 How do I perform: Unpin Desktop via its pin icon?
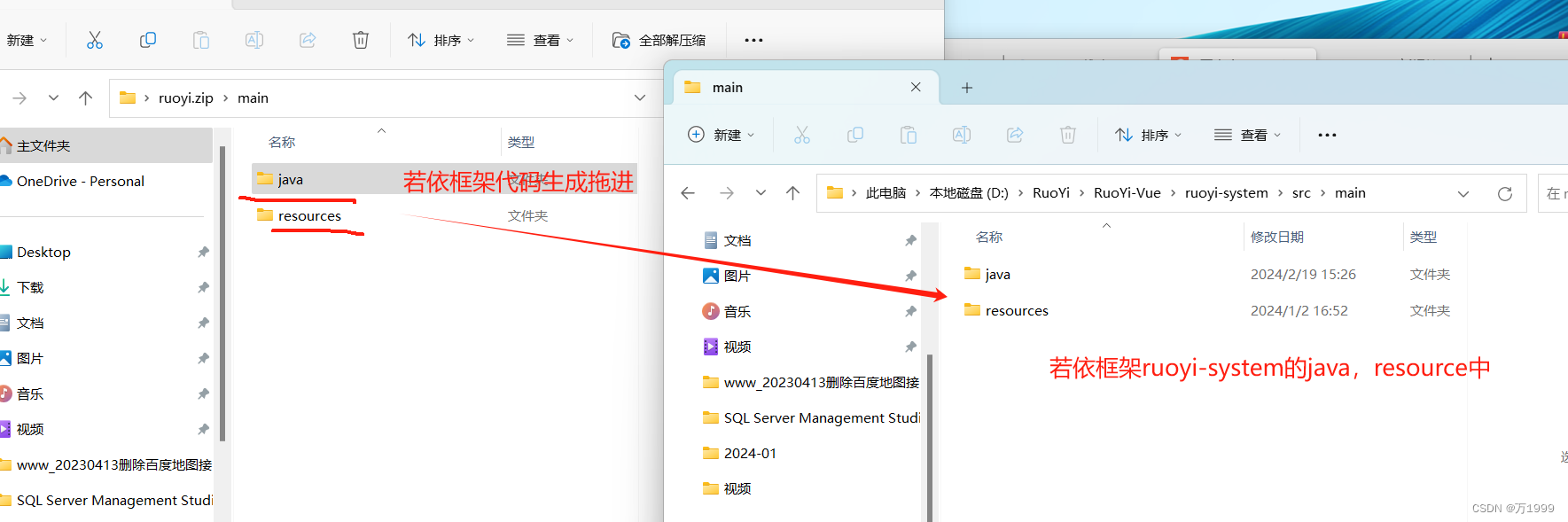203,252
